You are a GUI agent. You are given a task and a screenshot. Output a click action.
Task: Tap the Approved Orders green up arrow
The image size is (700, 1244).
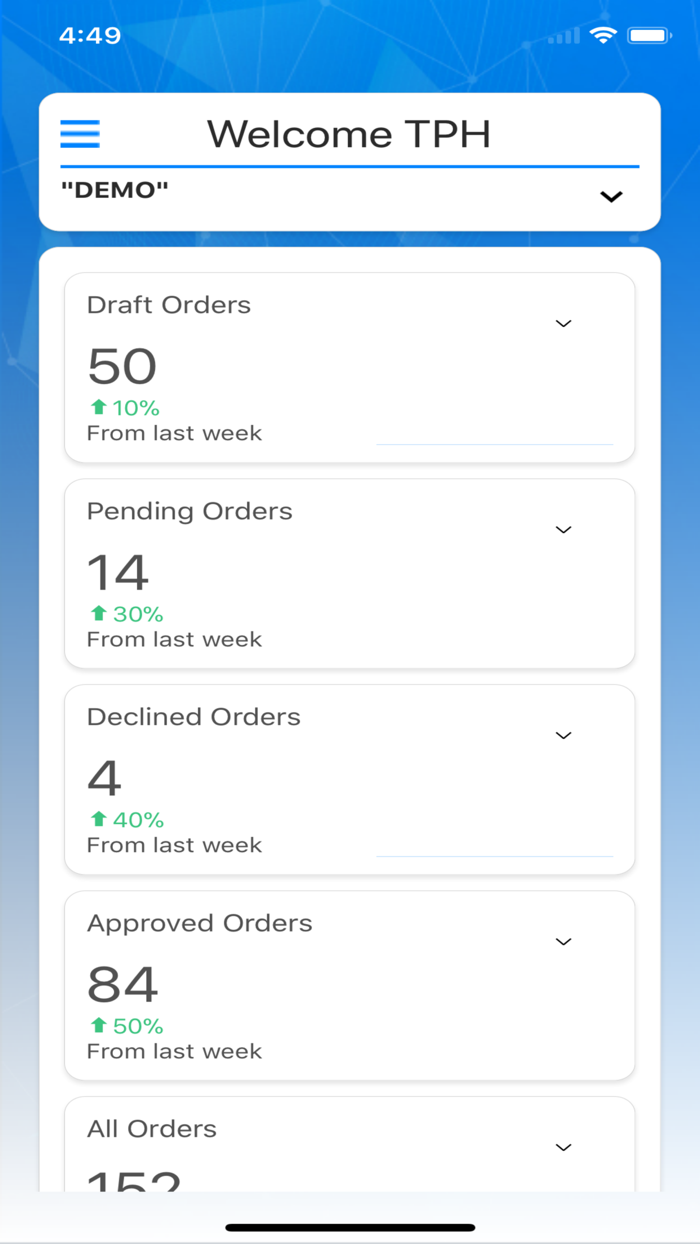[98, 1025]
